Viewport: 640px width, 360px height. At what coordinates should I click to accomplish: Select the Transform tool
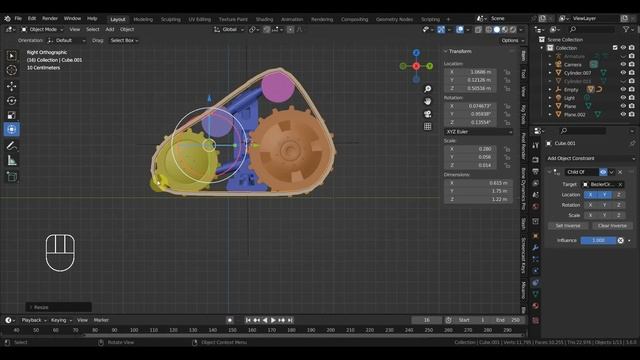point(11,129)
